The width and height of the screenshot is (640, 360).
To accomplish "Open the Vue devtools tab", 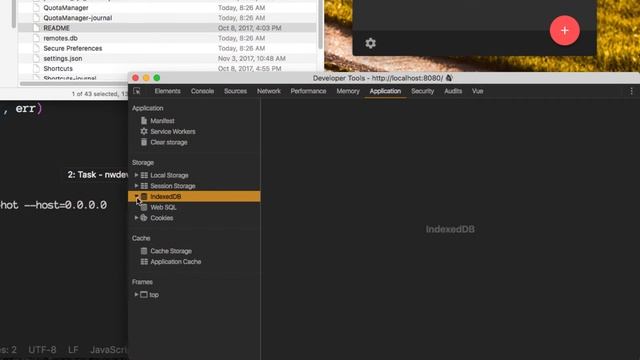I will 478,91.
